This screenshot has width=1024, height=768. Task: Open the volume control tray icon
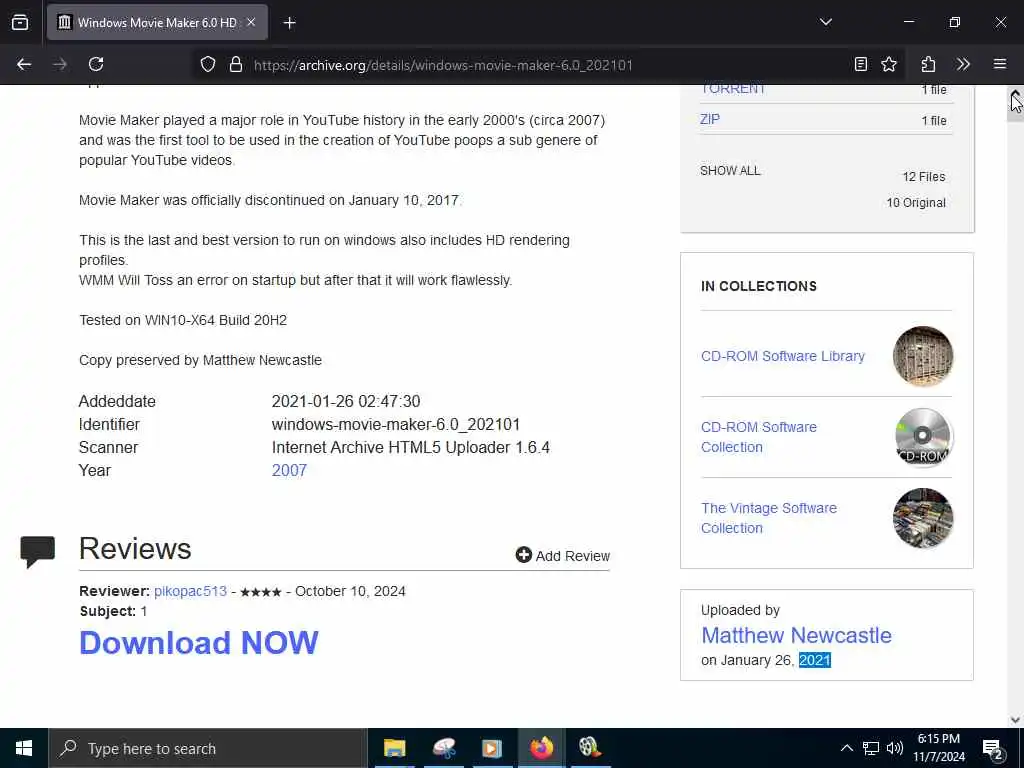(895, 748)
